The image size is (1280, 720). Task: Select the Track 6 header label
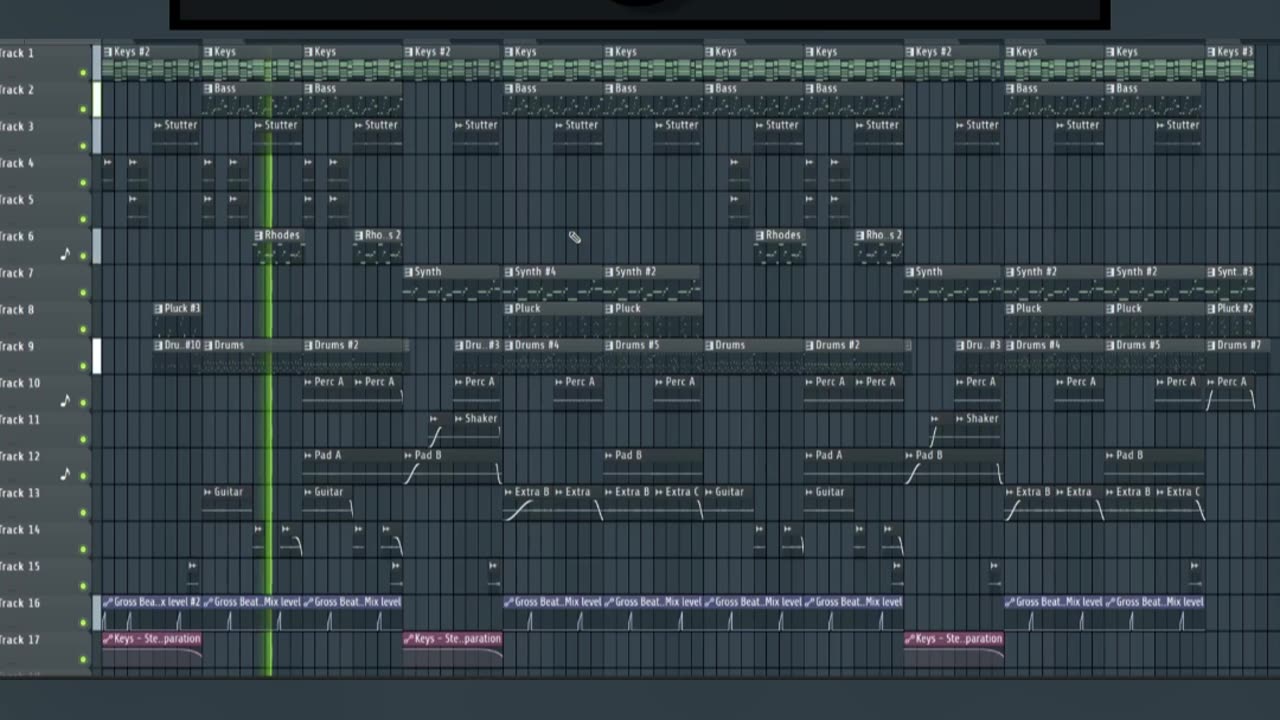pos(17,237)
